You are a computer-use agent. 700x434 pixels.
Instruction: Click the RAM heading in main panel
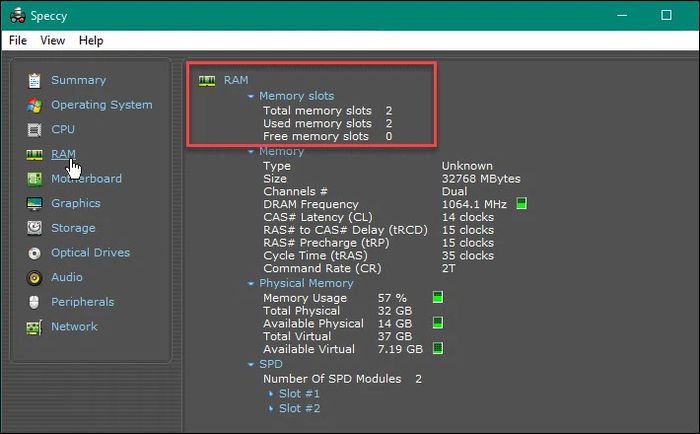tap(236, 80)
